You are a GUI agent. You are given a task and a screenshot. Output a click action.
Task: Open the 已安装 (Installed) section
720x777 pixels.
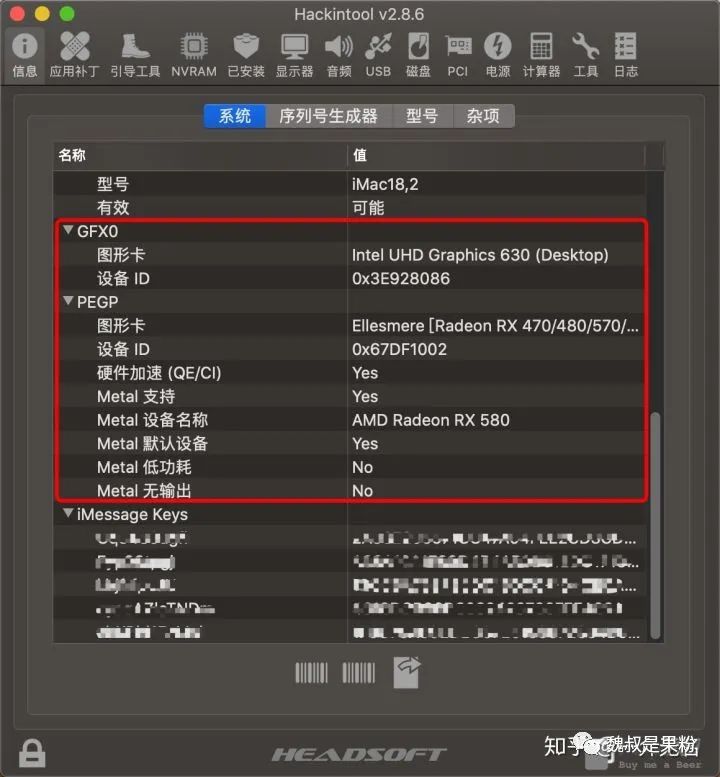point(246,55)
